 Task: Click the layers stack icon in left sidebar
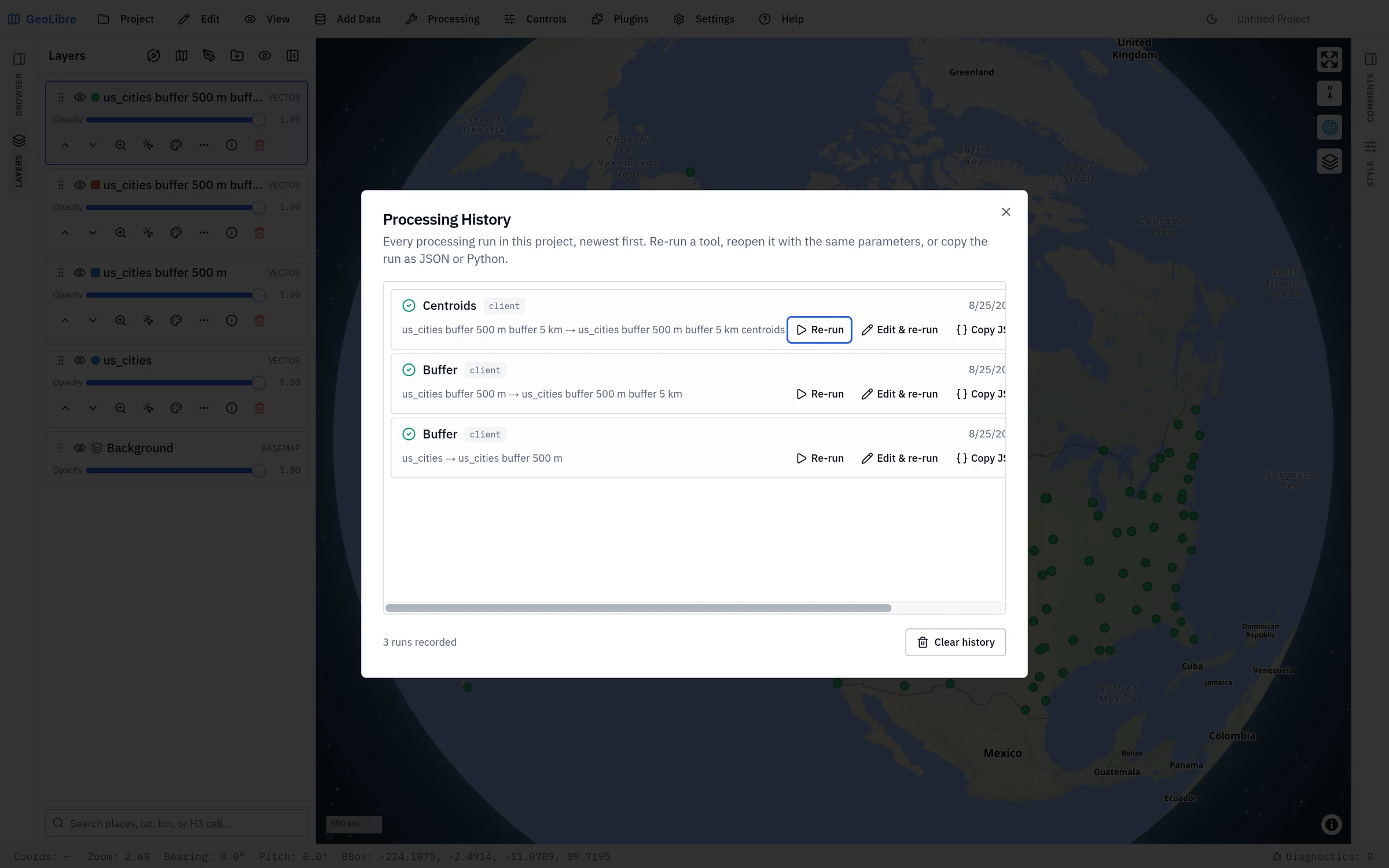click(x=19, y=141)
